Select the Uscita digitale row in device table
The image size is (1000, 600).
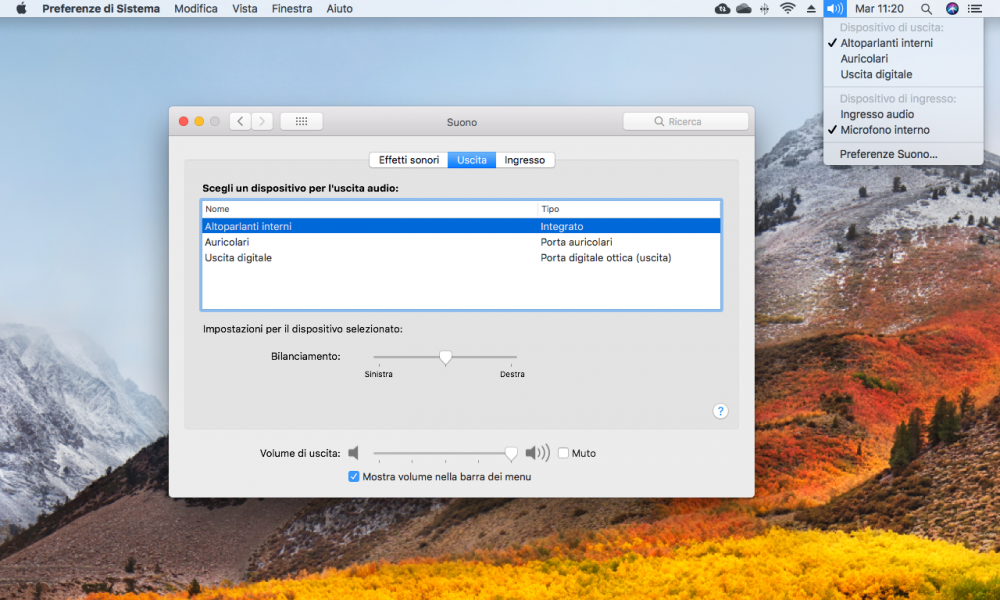[461, 258]
